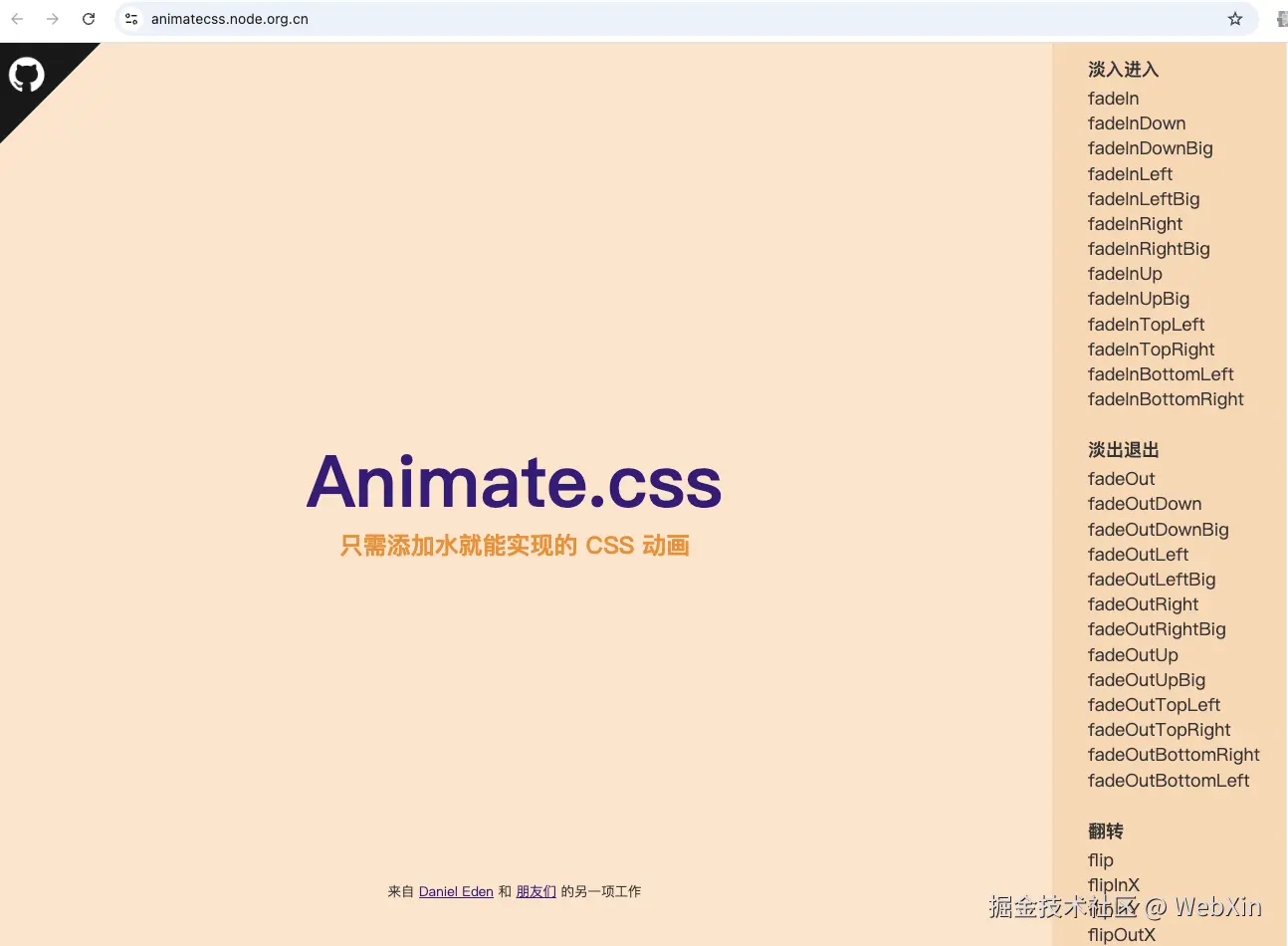Click the 淡出退出 section heading
1288x946 pixels.
click(1123, 450)
